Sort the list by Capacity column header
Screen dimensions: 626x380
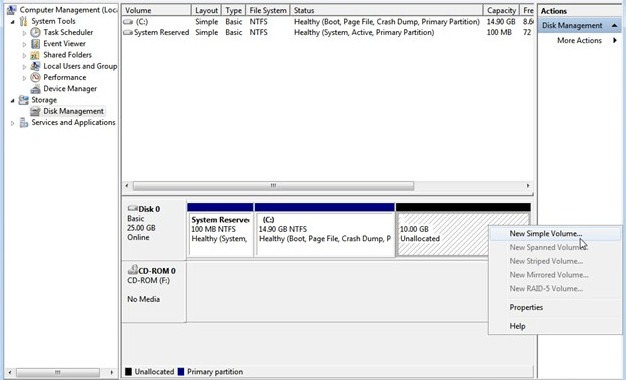coord(501,10)
